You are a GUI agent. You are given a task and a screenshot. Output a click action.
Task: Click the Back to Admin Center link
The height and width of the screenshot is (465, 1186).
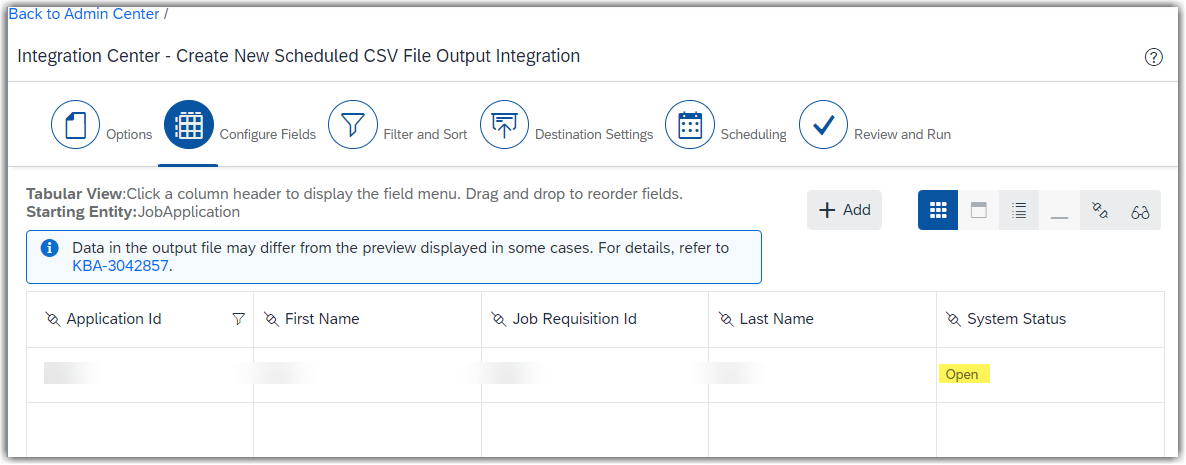[84, 14]
